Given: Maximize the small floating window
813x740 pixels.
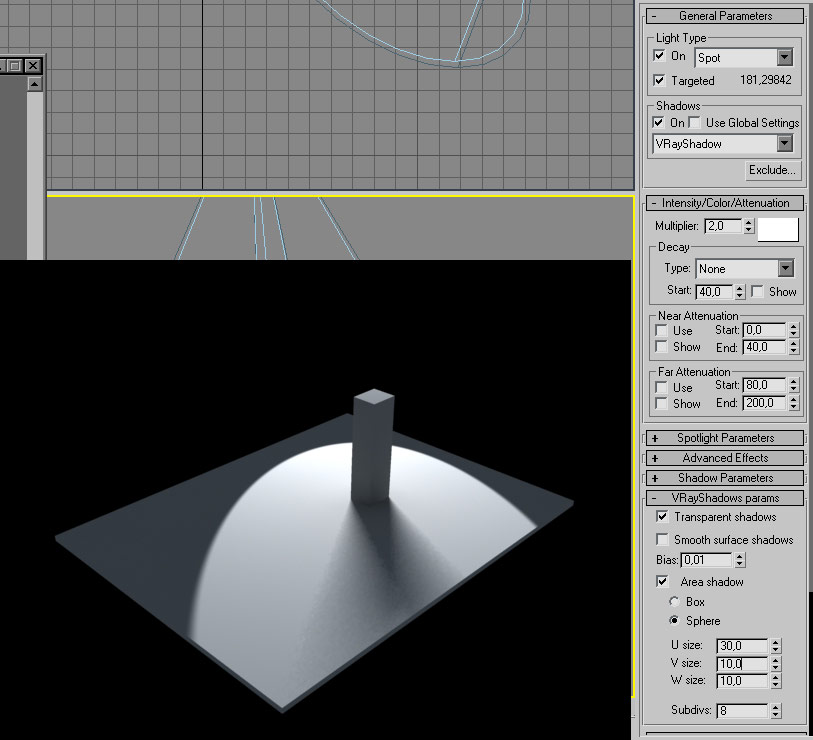Looking at the screenshot, I should (x=16, y=65).
